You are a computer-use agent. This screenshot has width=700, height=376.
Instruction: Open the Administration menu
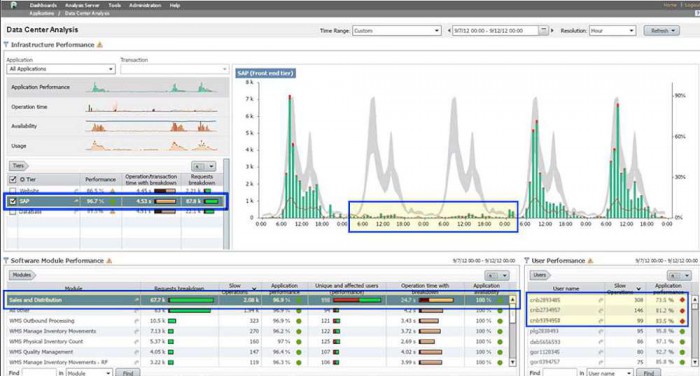pos(145,5)
